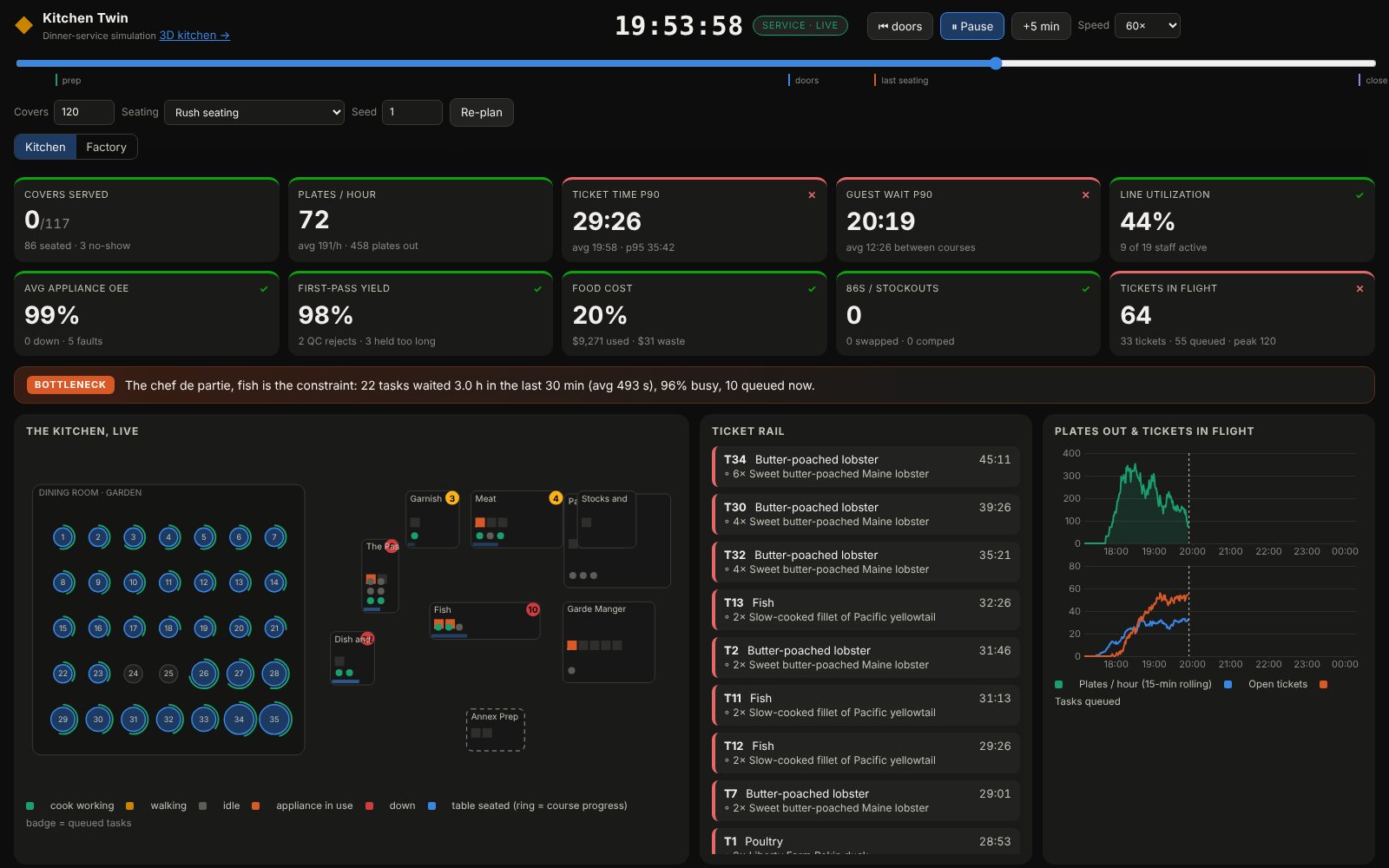Jump to doors with the doors button
Screen dimensions: 1389x868
tap(900, 26)
